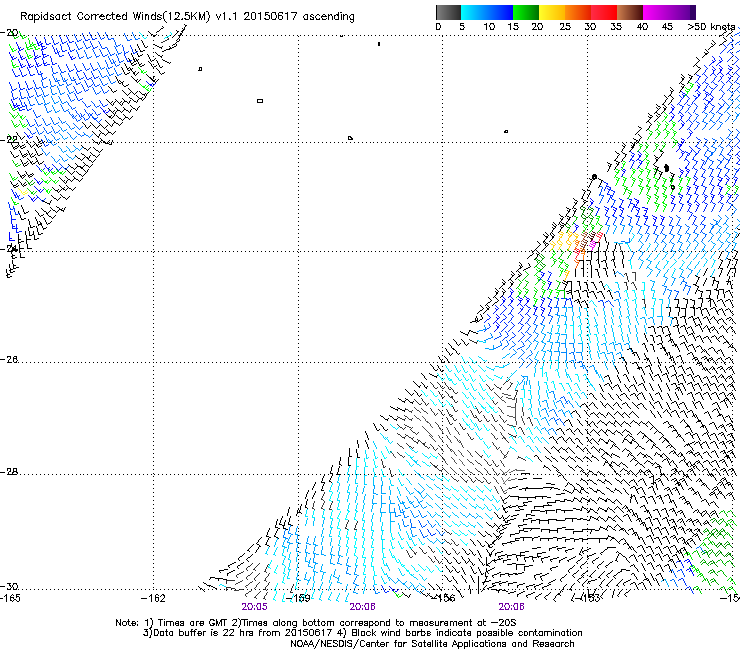Click the '>50 knots' legend label
Viewport: 740px width, 650px height.
pos(711,27)
